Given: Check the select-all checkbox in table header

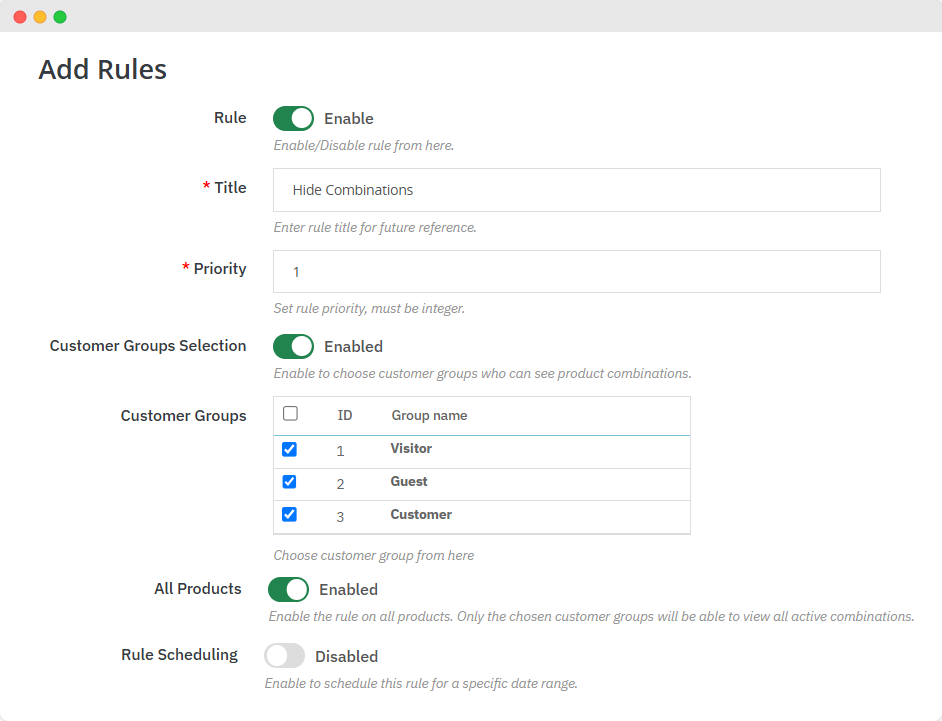Looking at the screenshot, I should pyautogui.click(x=290, y=414).
